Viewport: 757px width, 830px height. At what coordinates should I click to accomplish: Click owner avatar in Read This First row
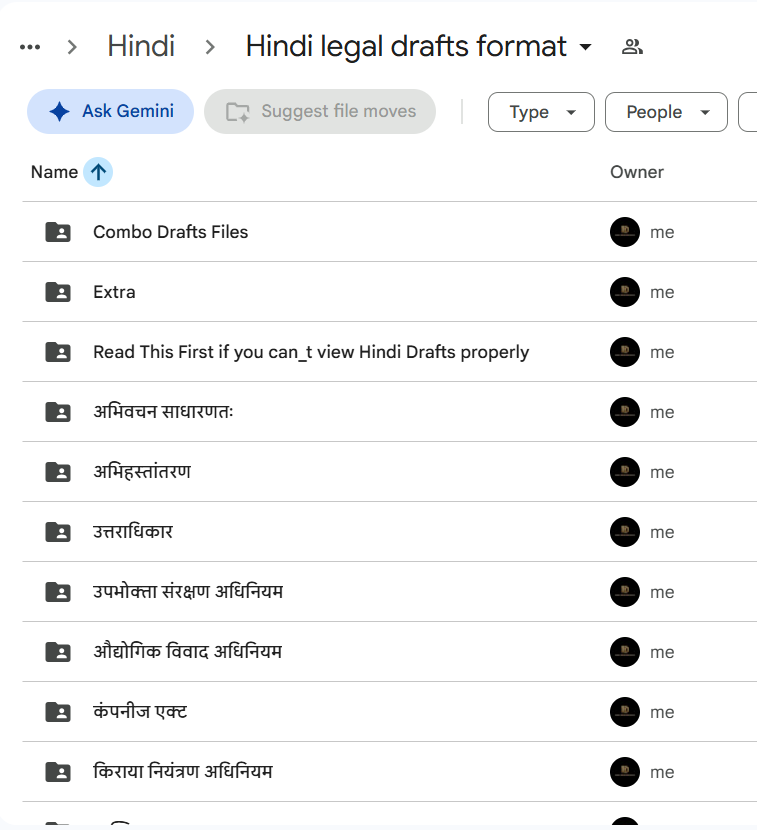(625, 352)
